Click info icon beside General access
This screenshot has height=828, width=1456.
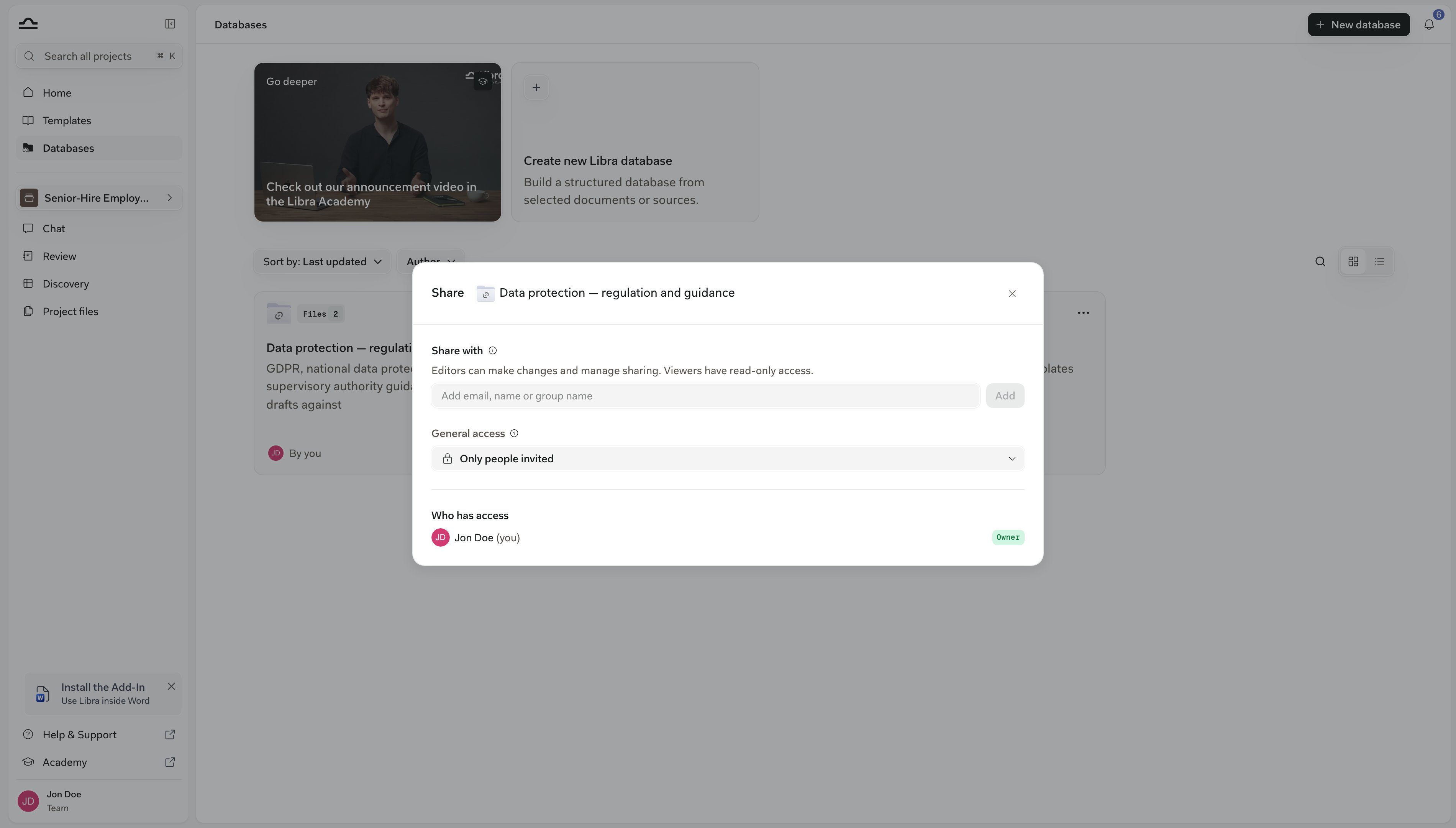[x=514, y=433]
